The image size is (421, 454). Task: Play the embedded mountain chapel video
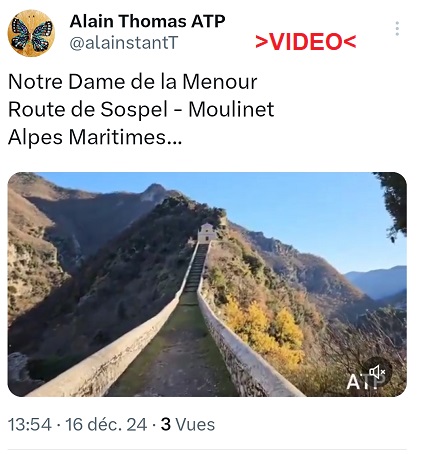coord(207,284)
